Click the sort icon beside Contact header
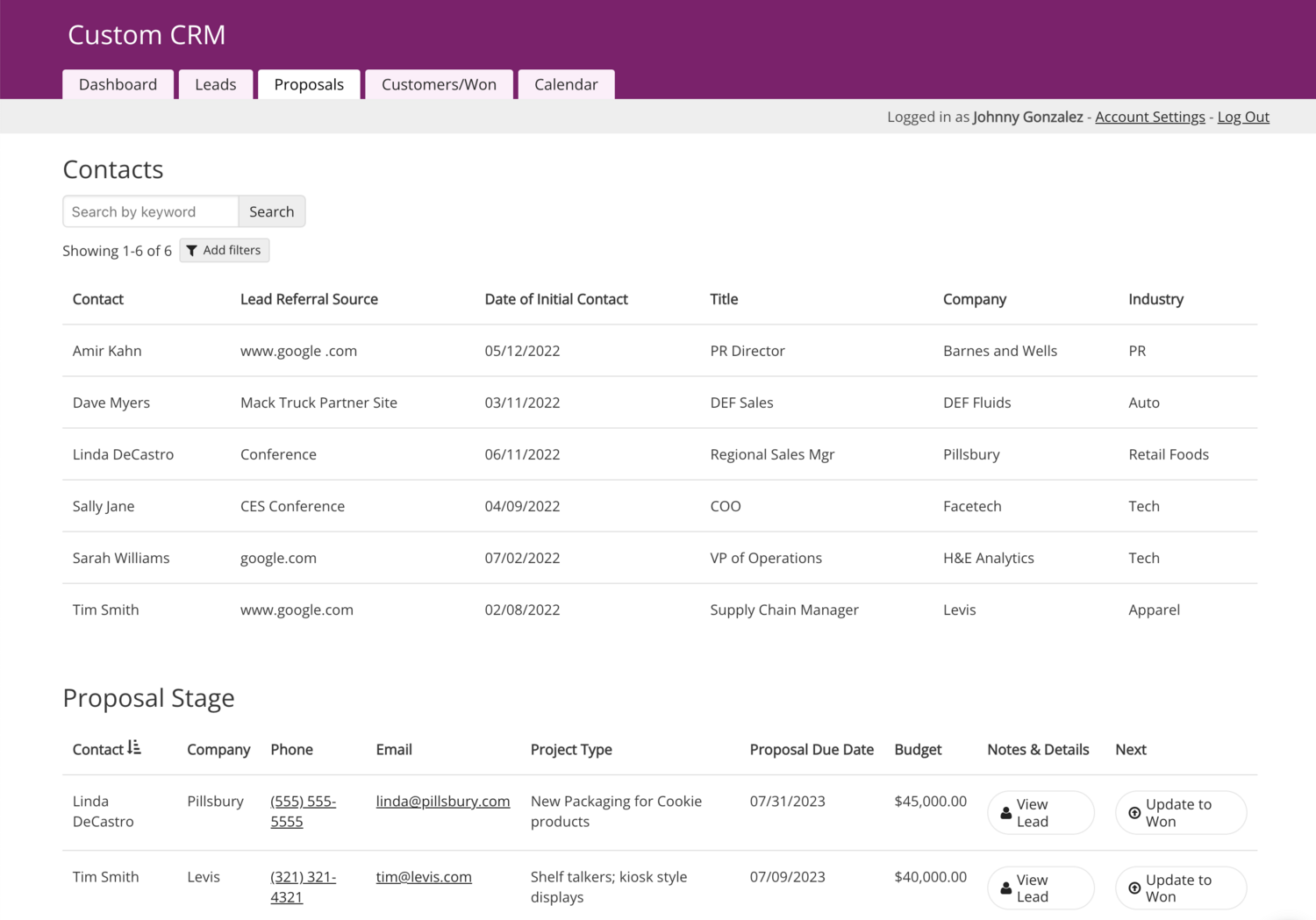1316x920 pixels. coord(134,747)
